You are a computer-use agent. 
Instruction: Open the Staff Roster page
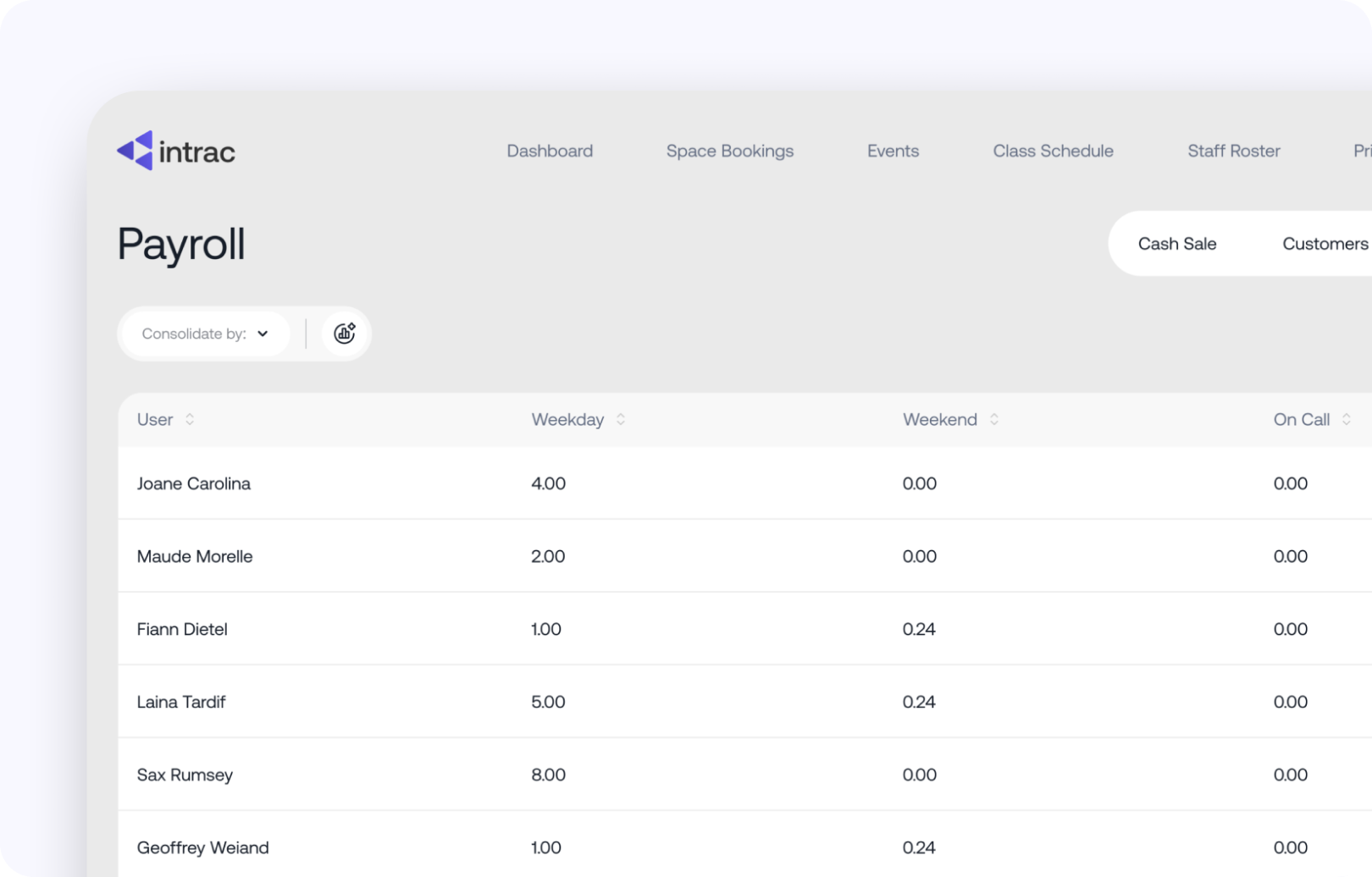(1234, 151)
